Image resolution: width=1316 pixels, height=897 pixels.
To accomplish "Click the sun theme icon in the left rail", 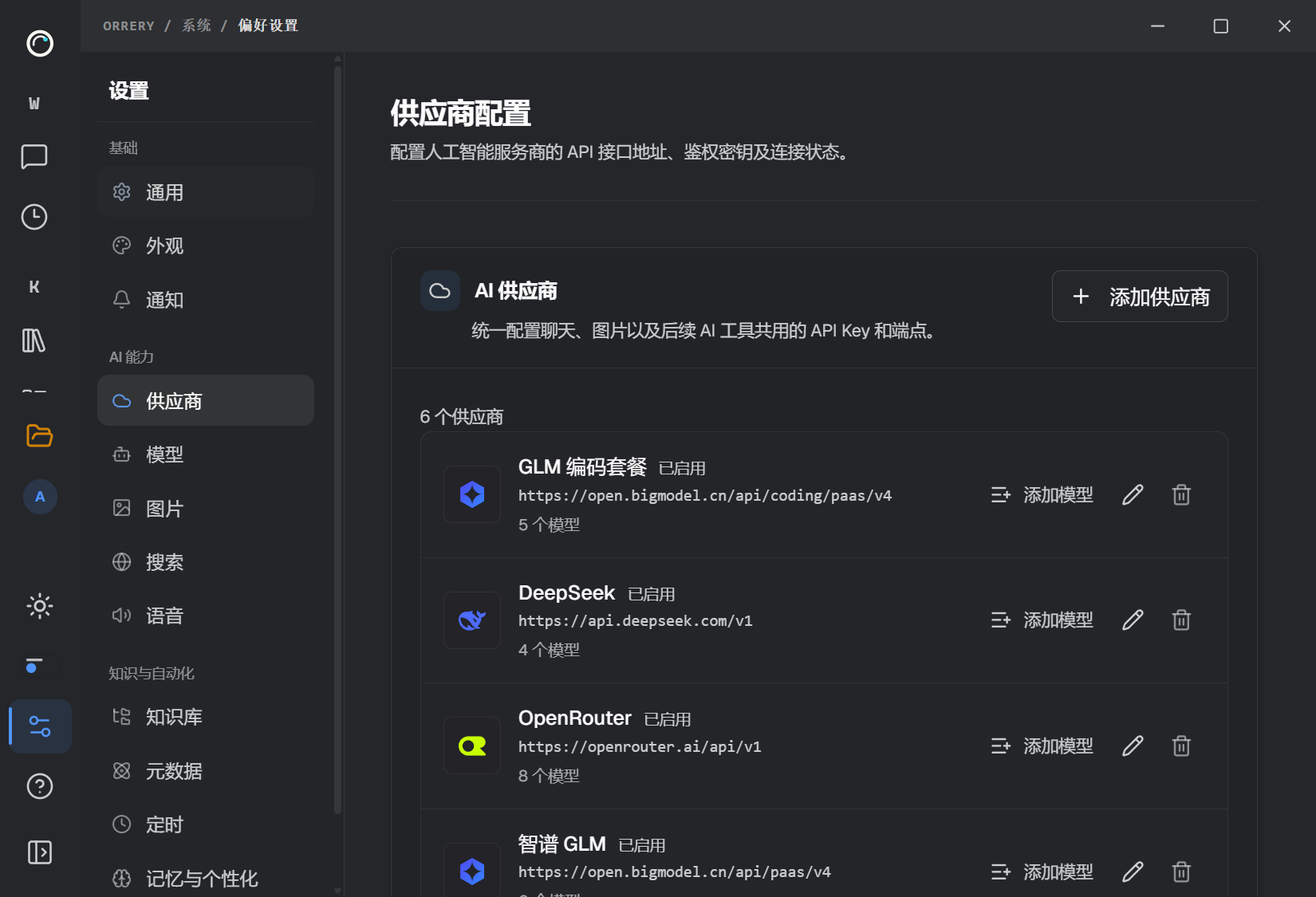I will (40, 606).
